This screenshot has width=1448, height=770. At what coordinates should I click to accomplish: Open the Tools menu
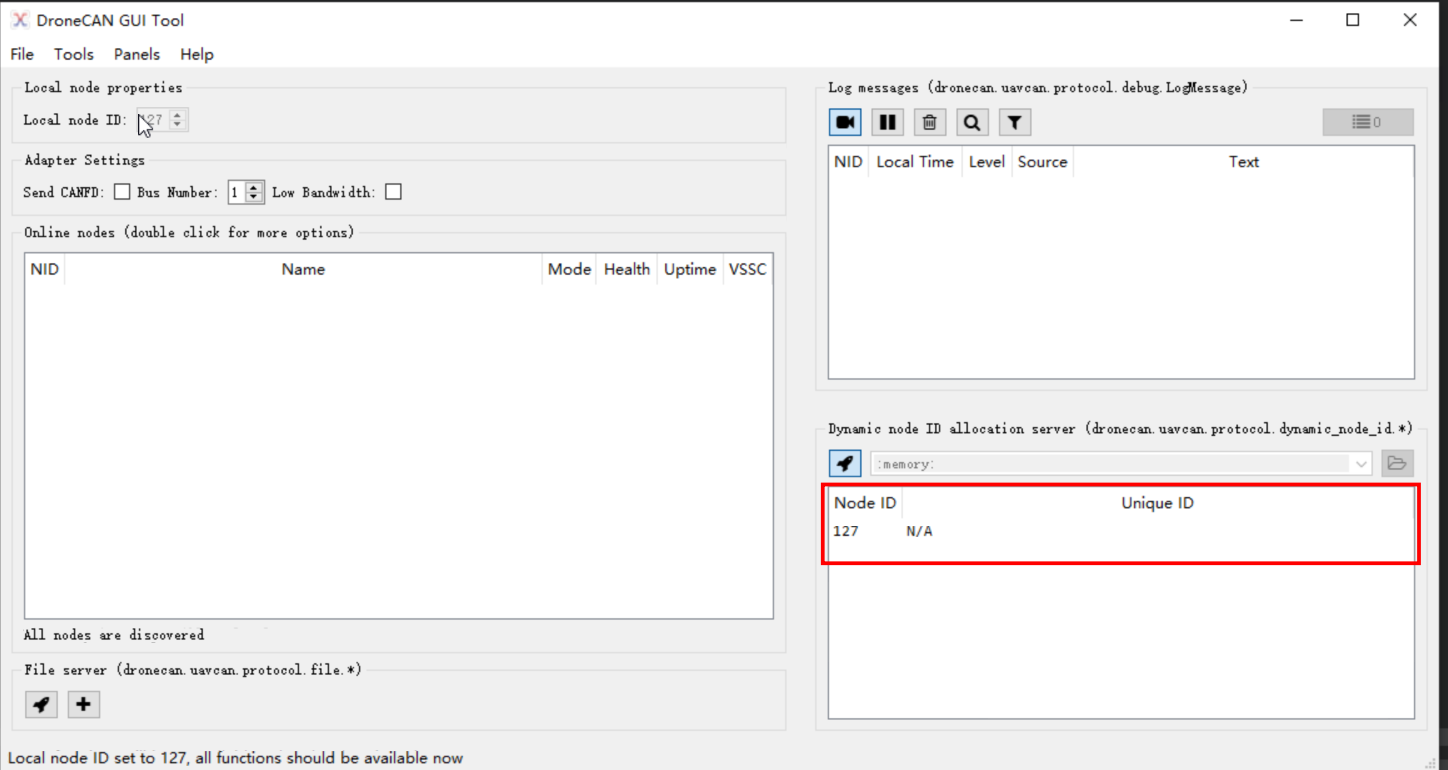click(x=73, y=54)
